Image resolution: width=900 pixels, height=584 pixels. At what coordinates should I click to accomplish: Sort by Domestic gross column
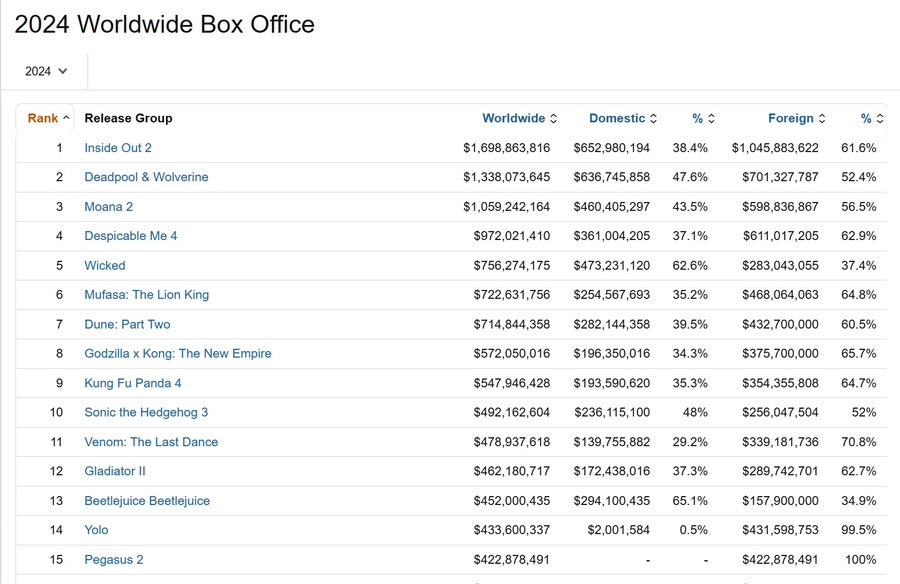(622, 118)
